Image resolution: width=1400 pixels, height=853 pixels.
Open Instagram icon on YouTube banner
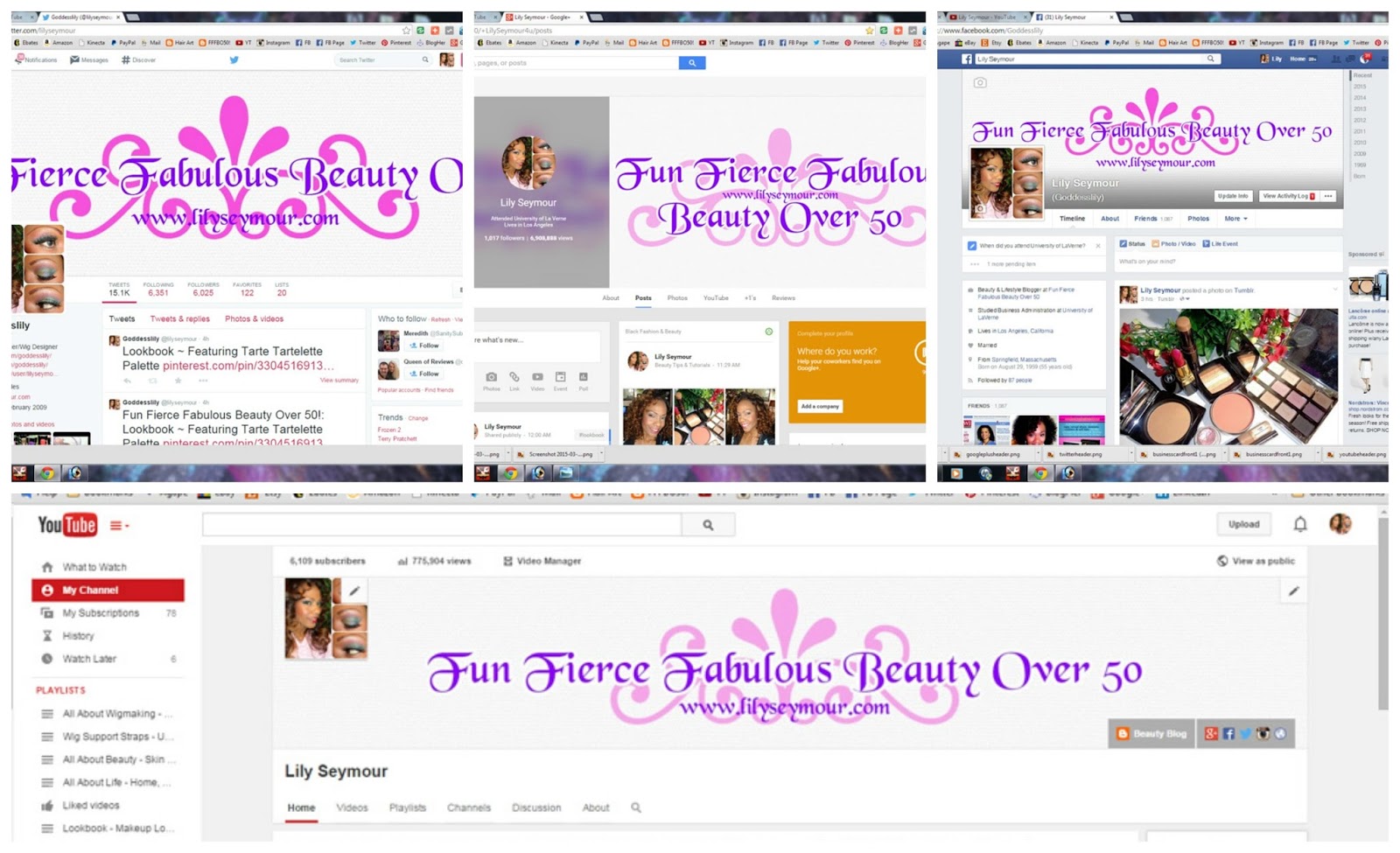tap(1263, 734)
